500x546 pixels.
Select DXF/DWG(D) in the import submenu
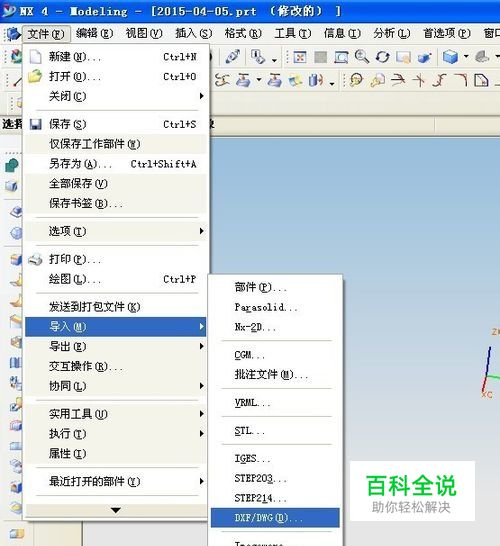(x=275, y=518)
